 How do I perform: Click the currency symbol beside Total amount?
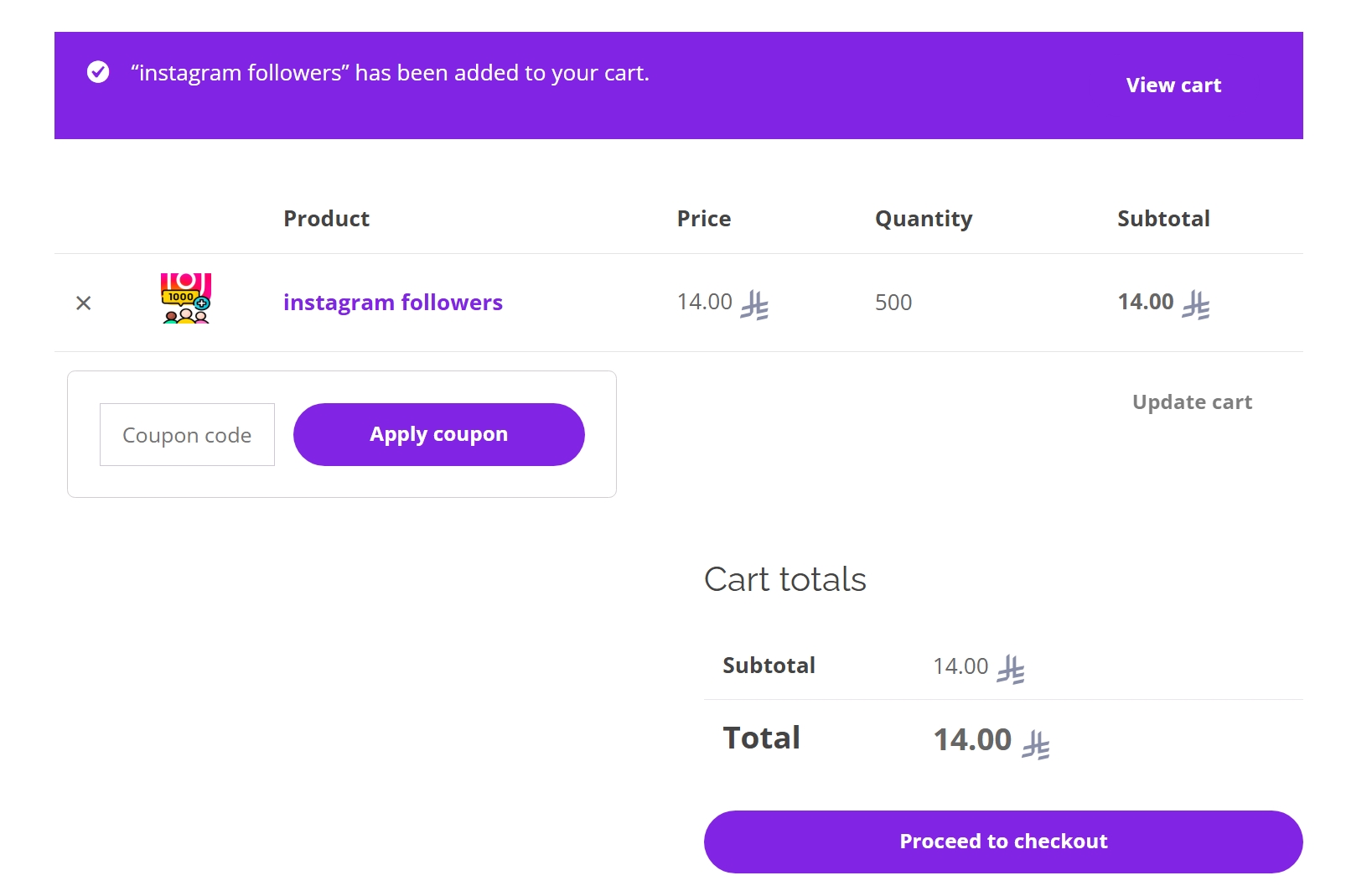tap(1036, 744)
